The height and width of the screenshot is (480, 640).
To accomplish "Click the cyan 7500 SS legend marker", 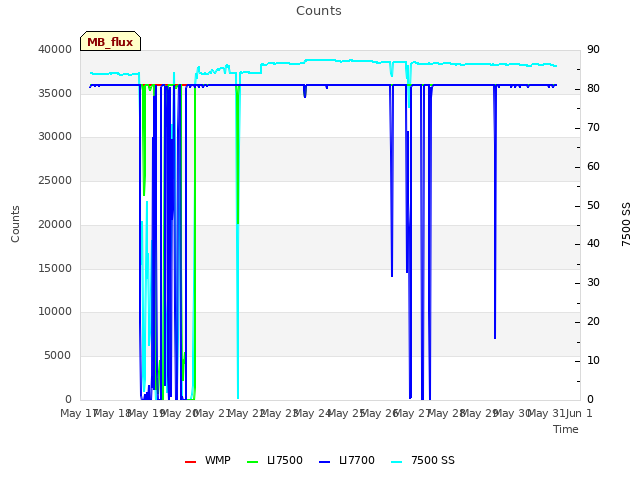I will point(397,462).
